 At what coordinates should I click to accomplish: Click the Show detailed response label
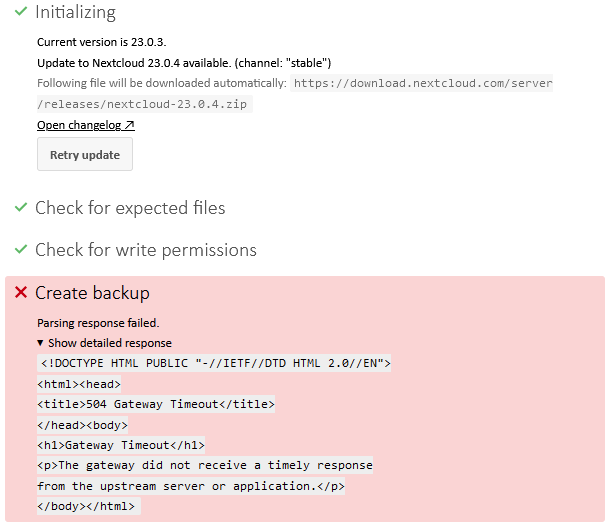pos(110,343)
